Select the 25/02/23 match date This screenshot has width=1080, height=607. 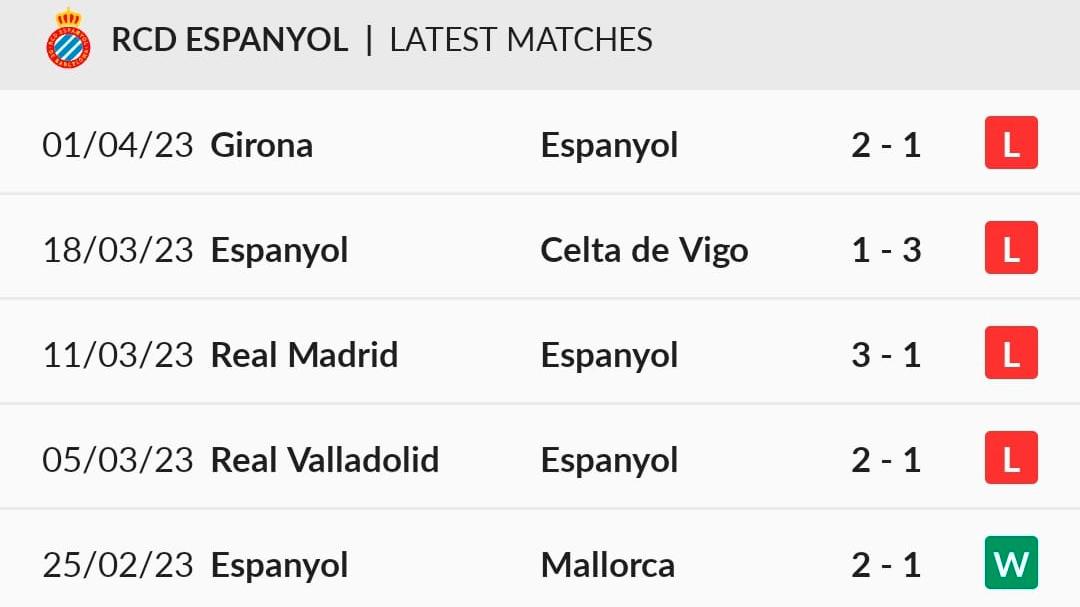coord(118,566)
